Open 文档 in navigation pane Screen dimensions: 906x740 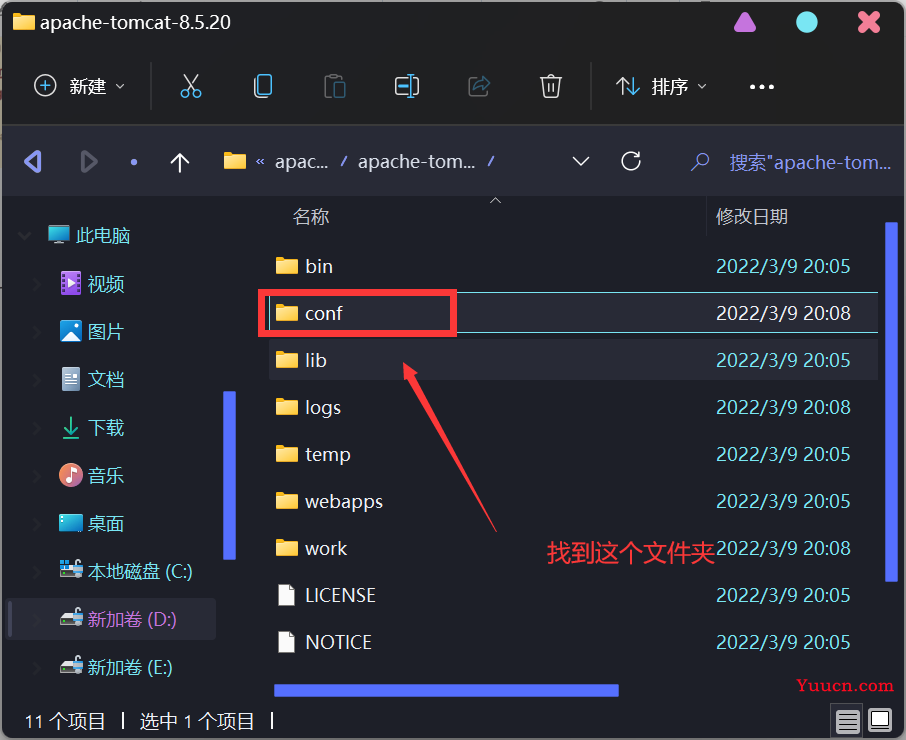92,380
